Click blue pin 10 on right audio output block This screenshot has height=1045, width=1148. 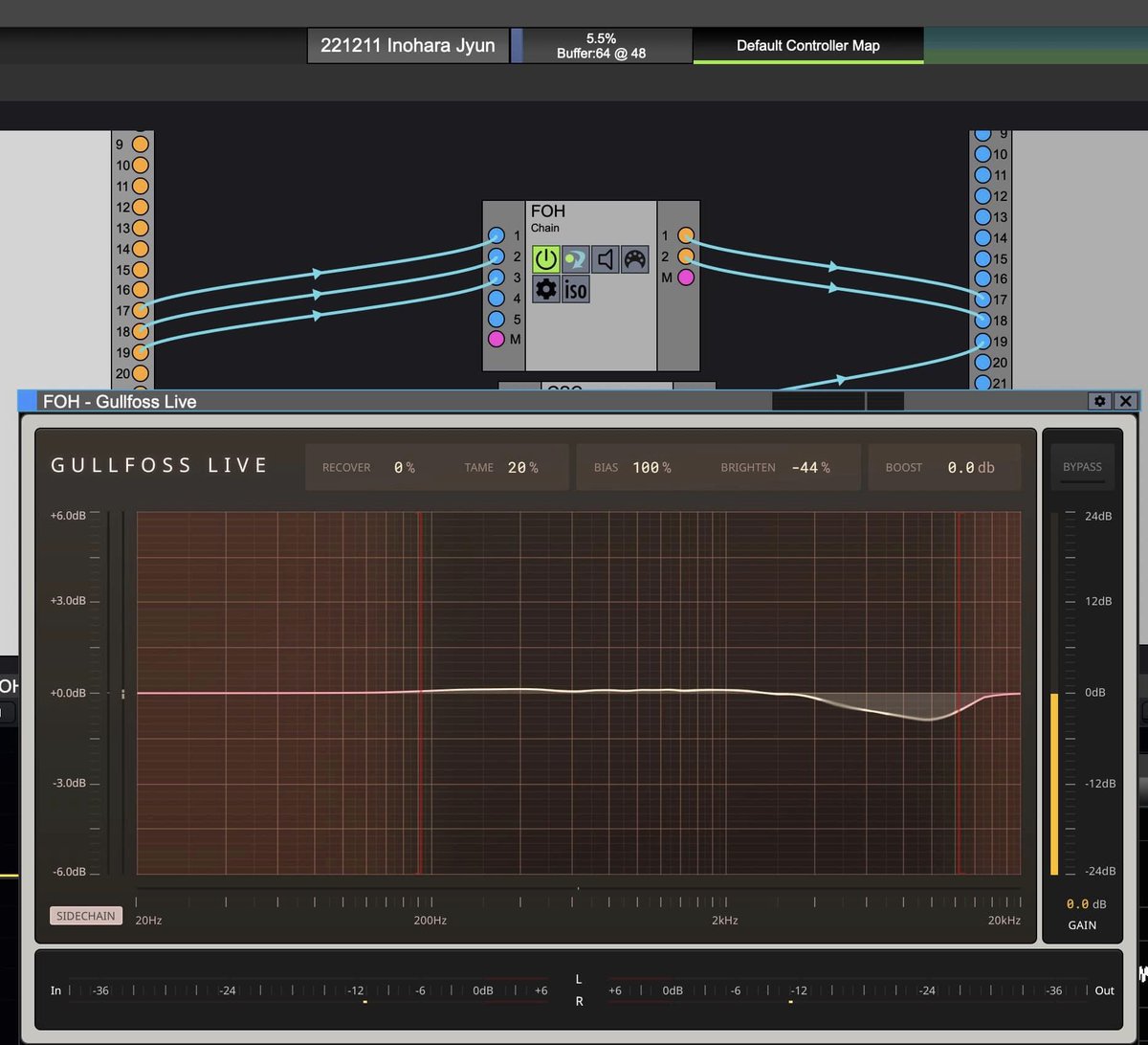tap(982, 154)
